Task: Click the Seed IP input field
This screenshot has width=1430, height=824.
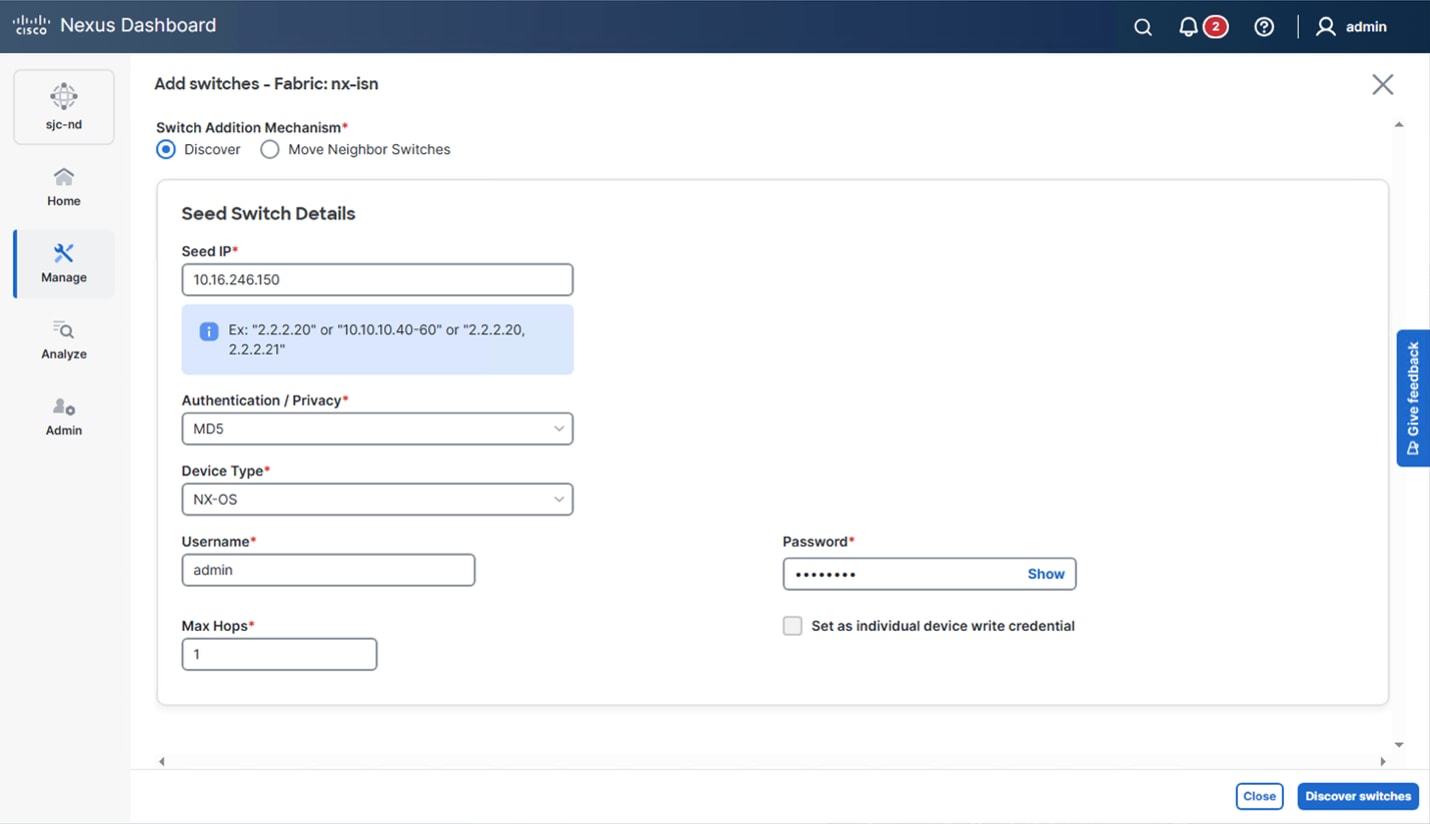Action: (377, 280)
